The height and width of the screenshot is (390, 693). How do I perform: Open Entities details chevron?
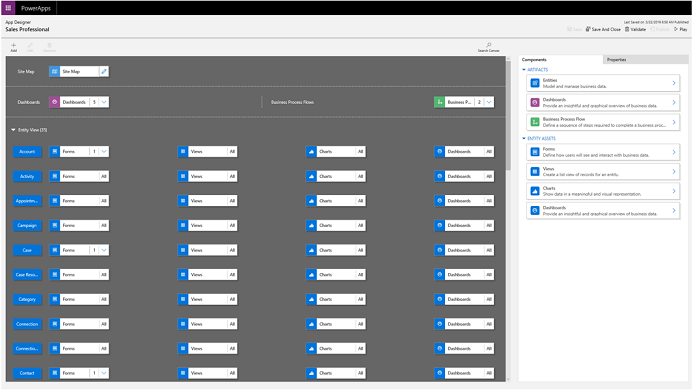click(674, 83)
